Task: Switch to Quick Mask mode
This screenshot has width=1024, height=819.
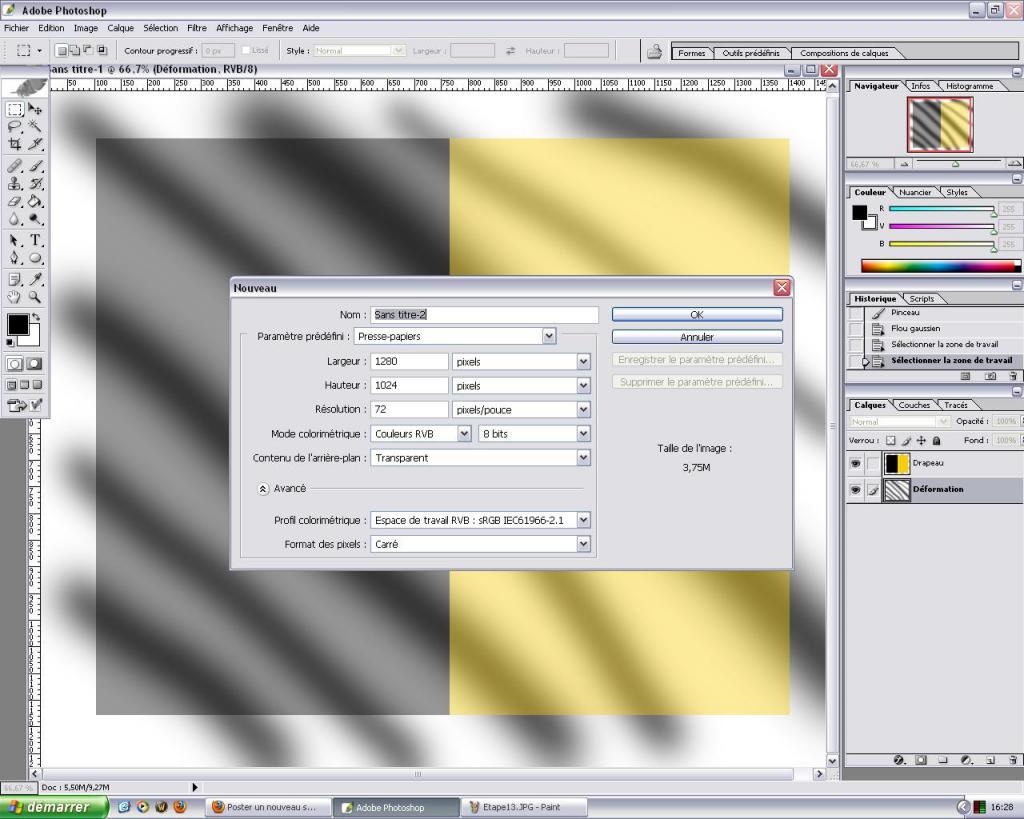Action: 35,364
